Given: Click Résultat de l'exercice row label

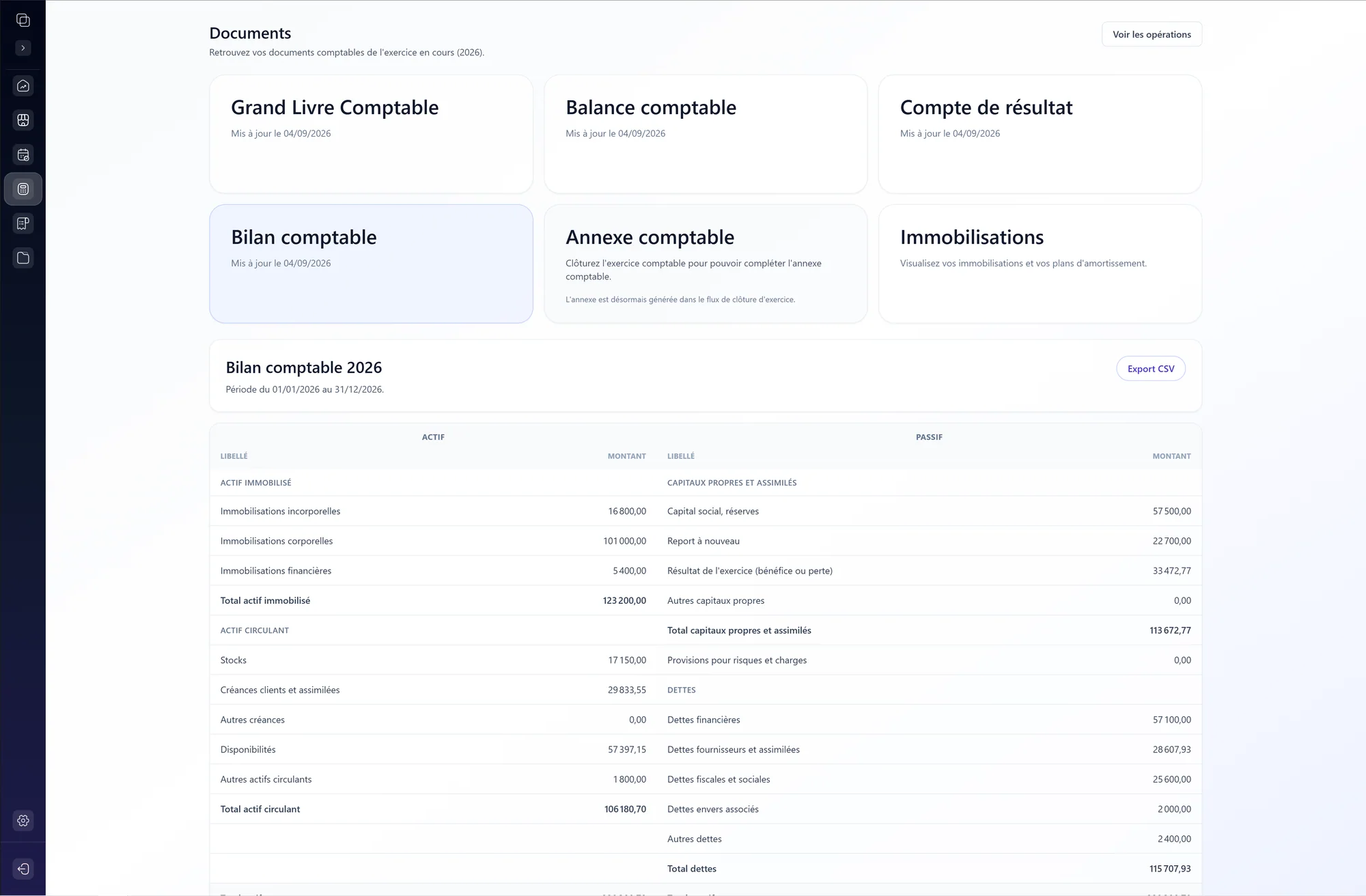Looking at the screenshot, I should 750,571.
